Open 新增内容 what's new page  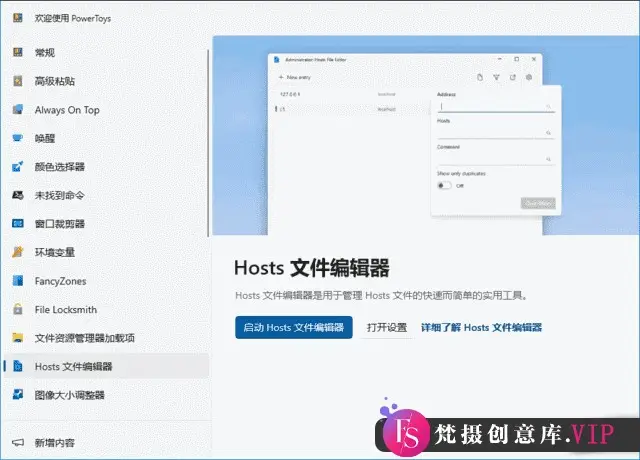106,442
